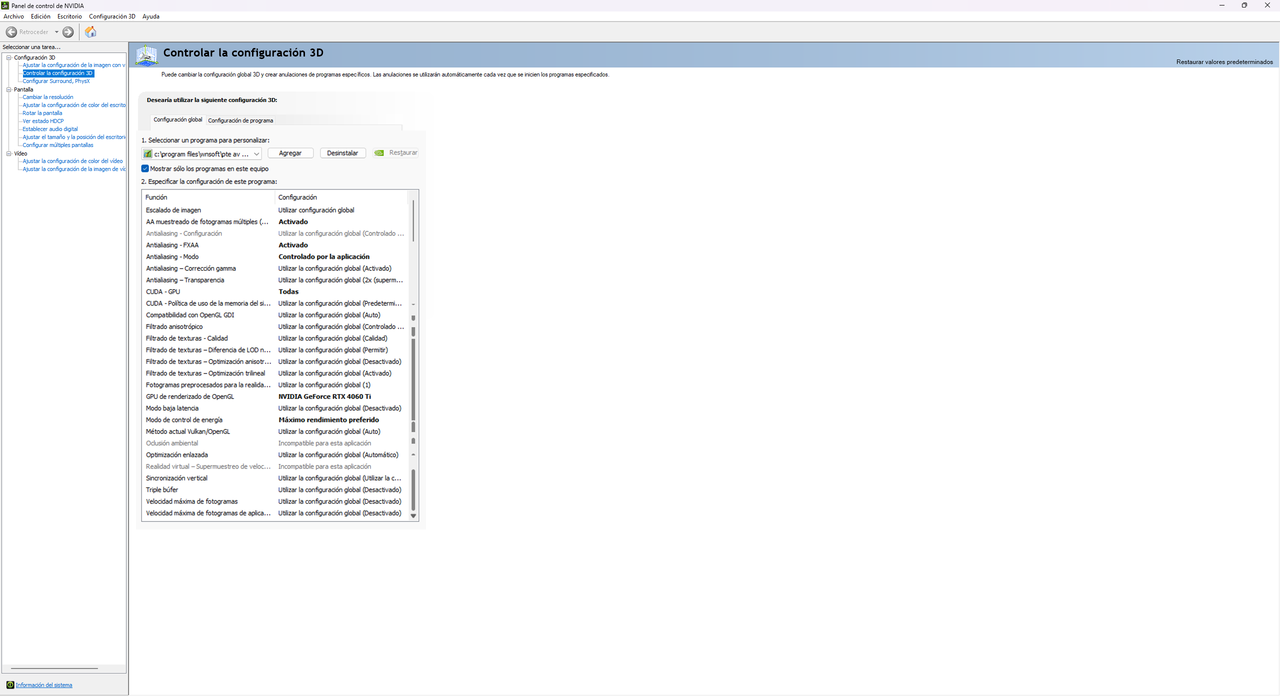Open the Edición menu
1280x696 pixels.
tap(40, 17)
